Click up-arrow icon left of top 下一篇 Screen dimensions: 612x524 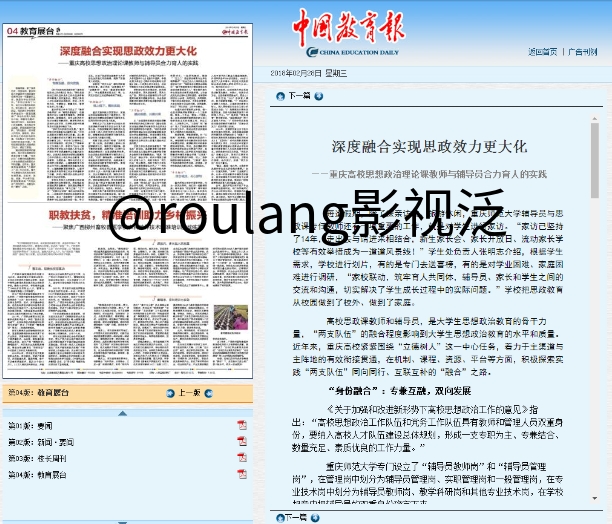[x=280, y=96]
